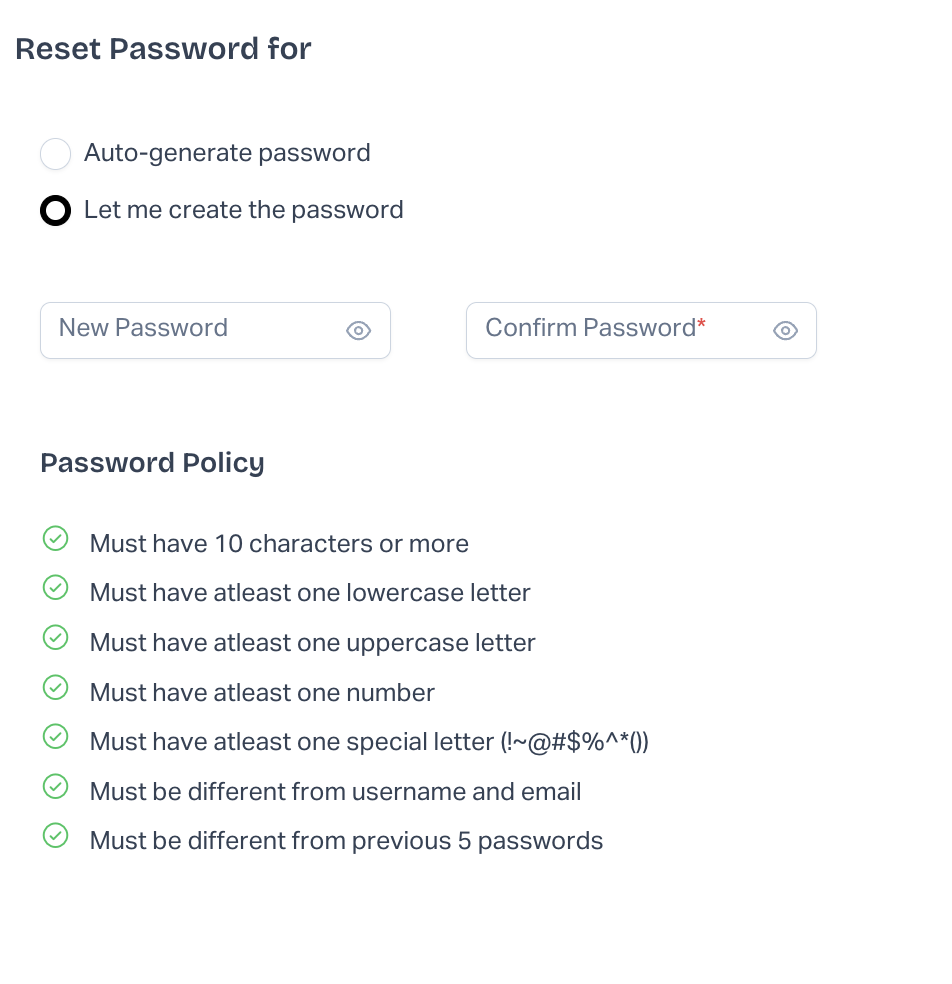The image size is (952, 984).
Task: Select the 'Let me create the password' radio button
Action: tap(55, 211)
